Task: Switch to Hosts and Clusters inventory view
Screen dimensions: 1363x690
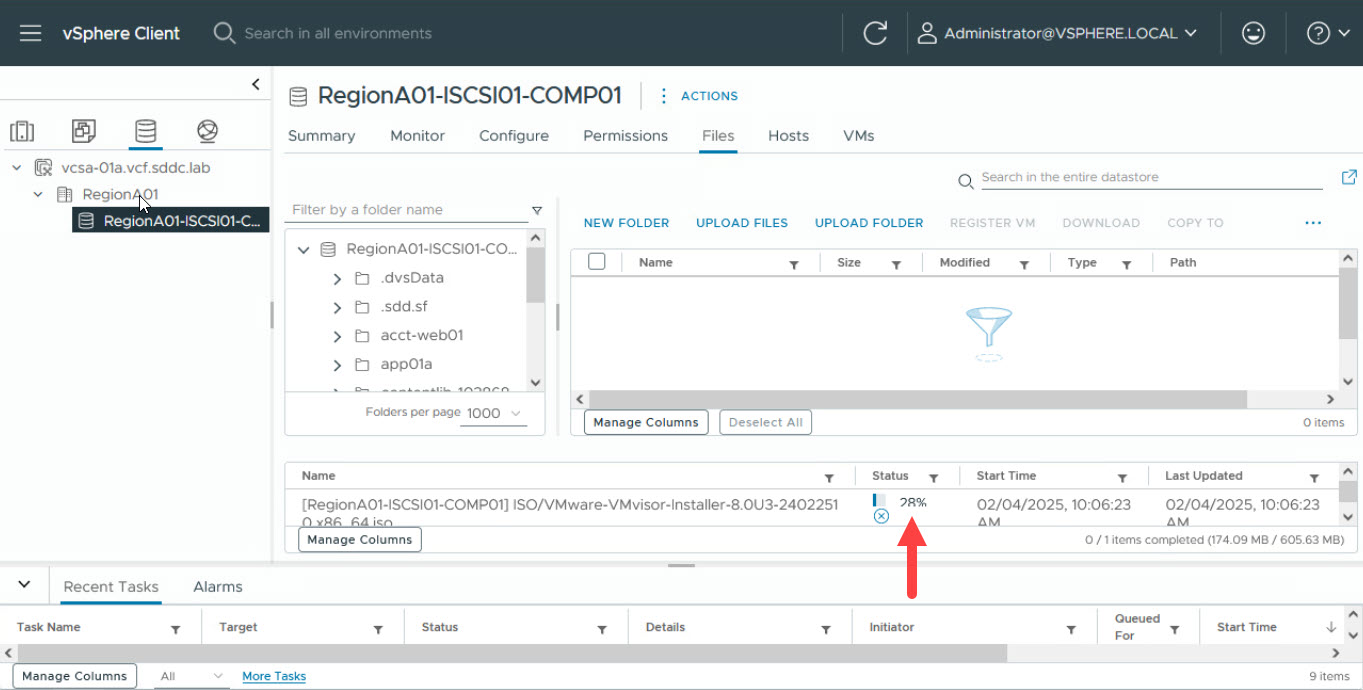Action: 22,131
